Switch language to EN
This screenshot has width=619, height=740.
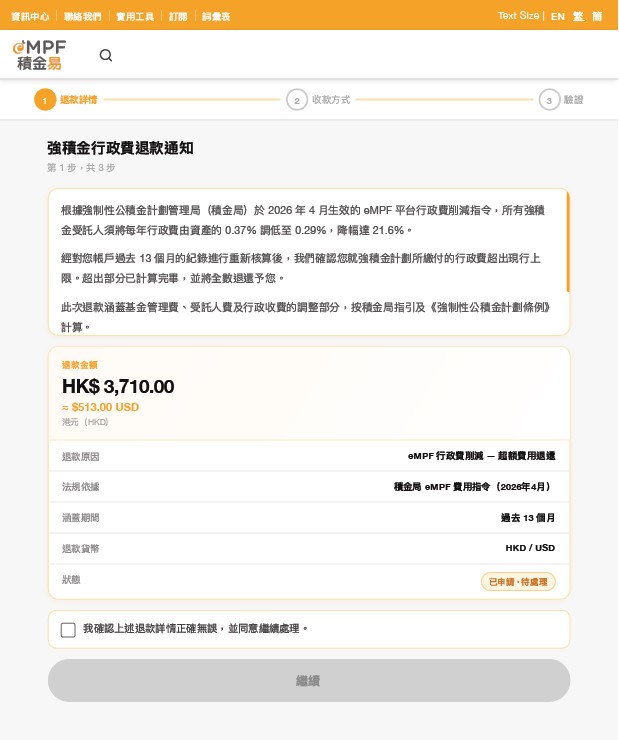(x=558, y=17)
